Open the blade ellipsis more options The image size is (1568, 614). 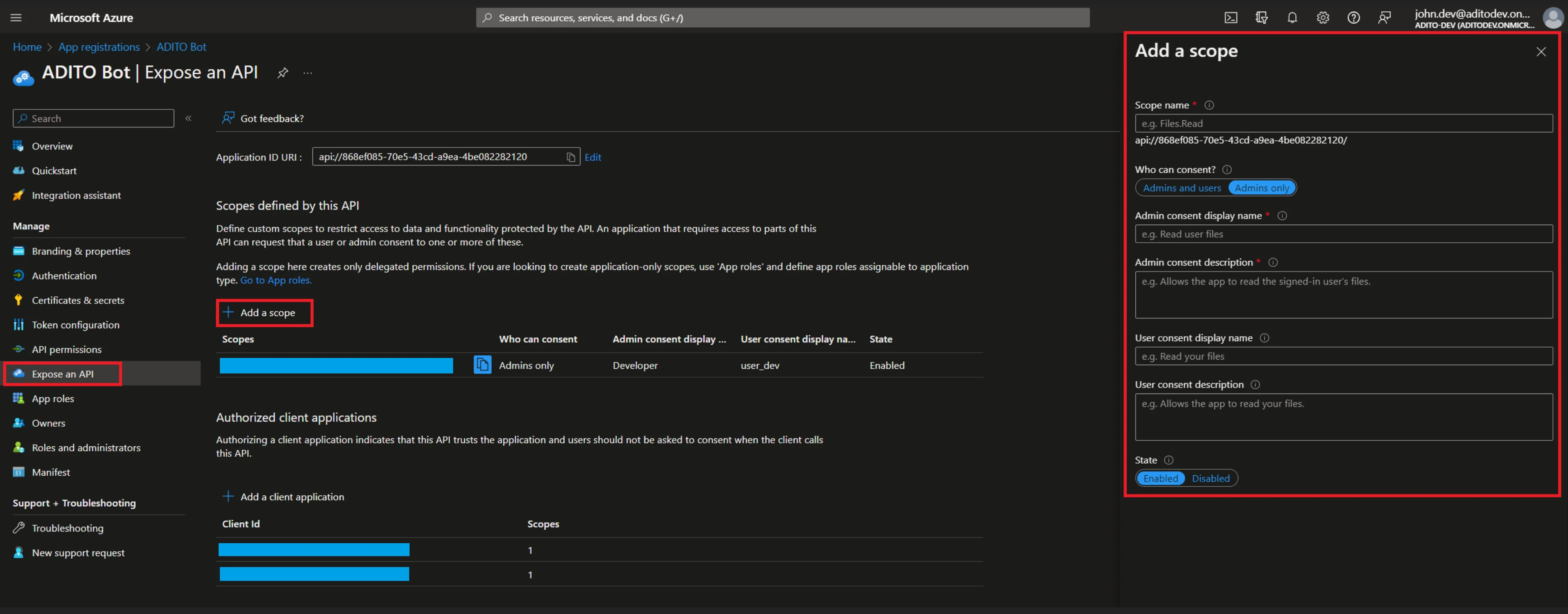[308, 73]
